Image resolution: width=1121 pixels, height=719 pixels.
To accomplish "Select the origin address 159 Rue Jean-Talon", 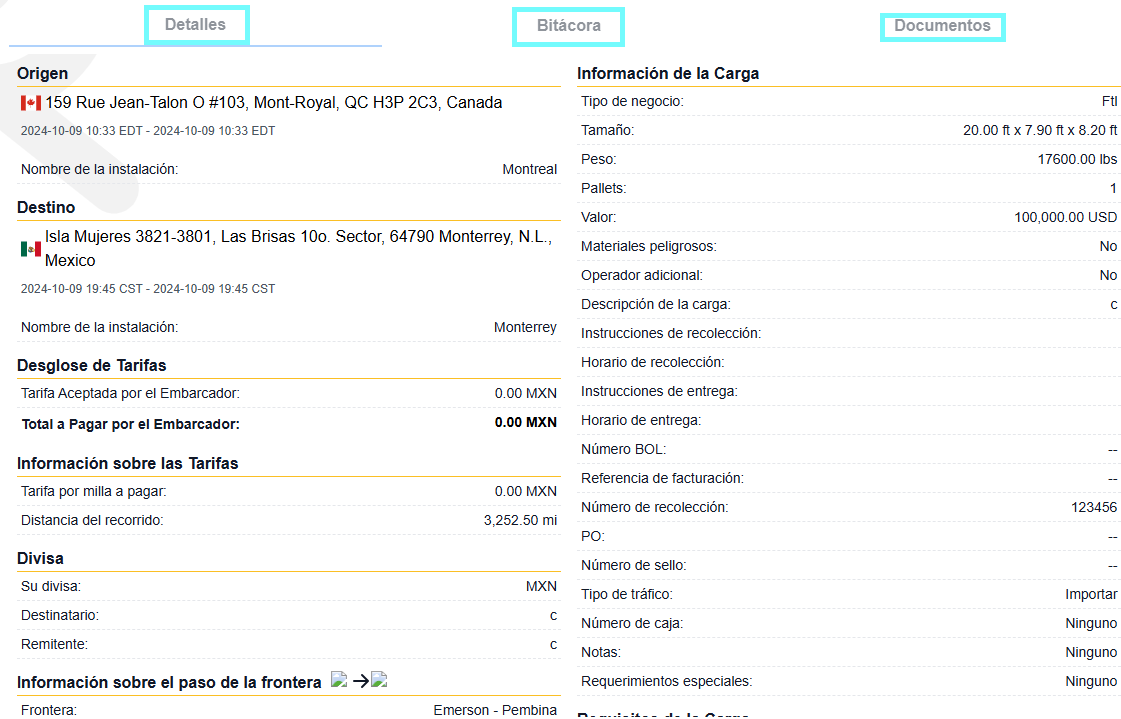I will click(270, 102).
